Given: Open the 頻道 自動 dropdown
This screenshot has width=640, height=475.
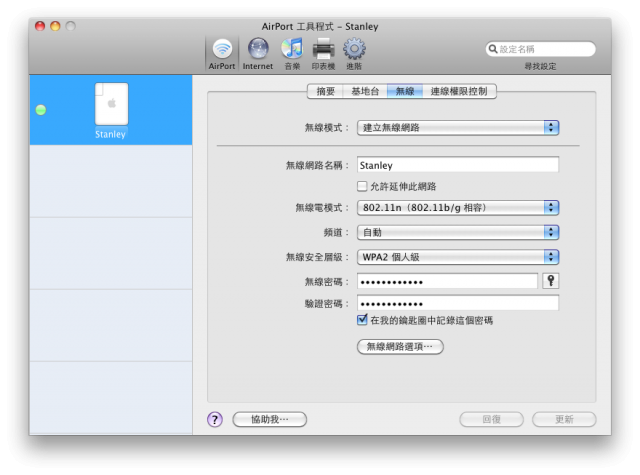Looking at the screenshot, I should point(458,233).
